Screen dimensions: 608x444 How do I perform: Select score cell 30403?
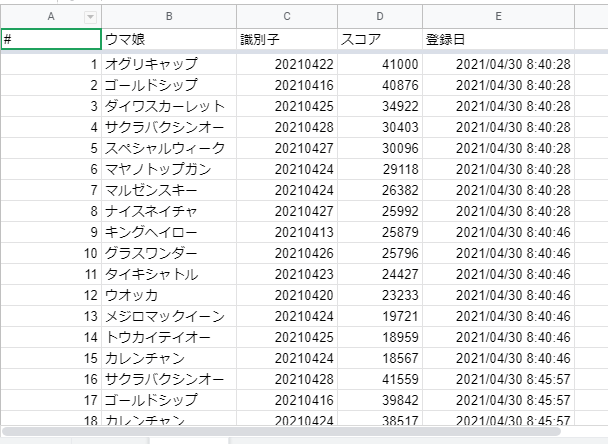380,127
